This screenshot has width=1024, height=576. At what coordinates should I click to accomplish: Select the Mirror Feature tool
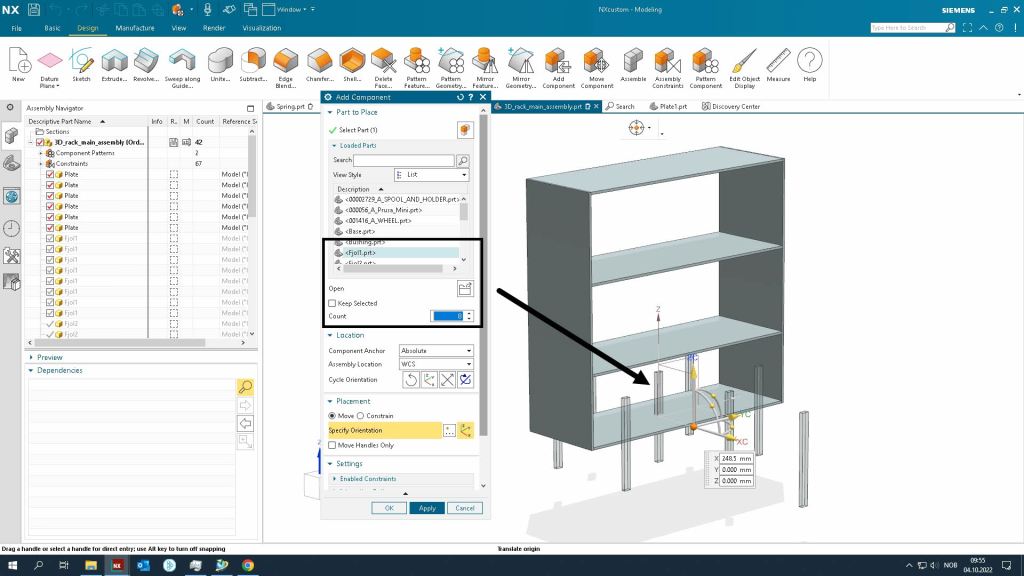coord(484,63)
